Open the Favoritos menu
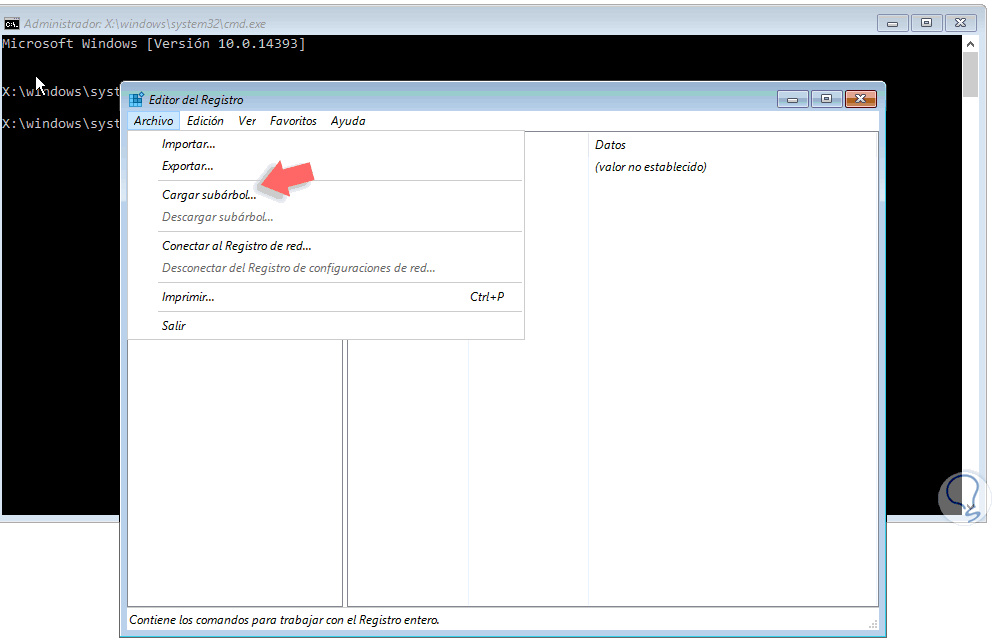The height and width of the screenshot is (640, 996). pos(293,121)
